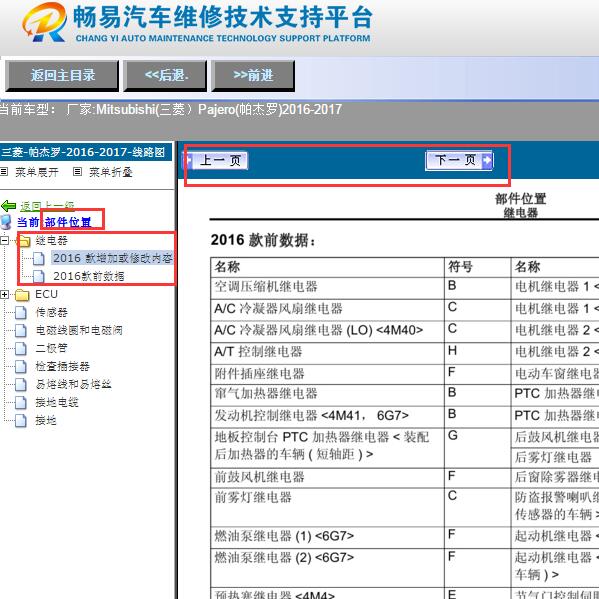
Task: Collapse the 继电器 tree node
Action: pyautogui.click(x=4, y=240)
